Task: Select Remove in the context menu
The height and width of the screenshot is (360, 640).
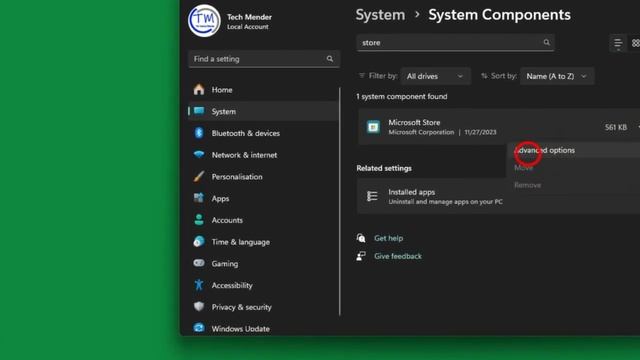Action: 528,185
